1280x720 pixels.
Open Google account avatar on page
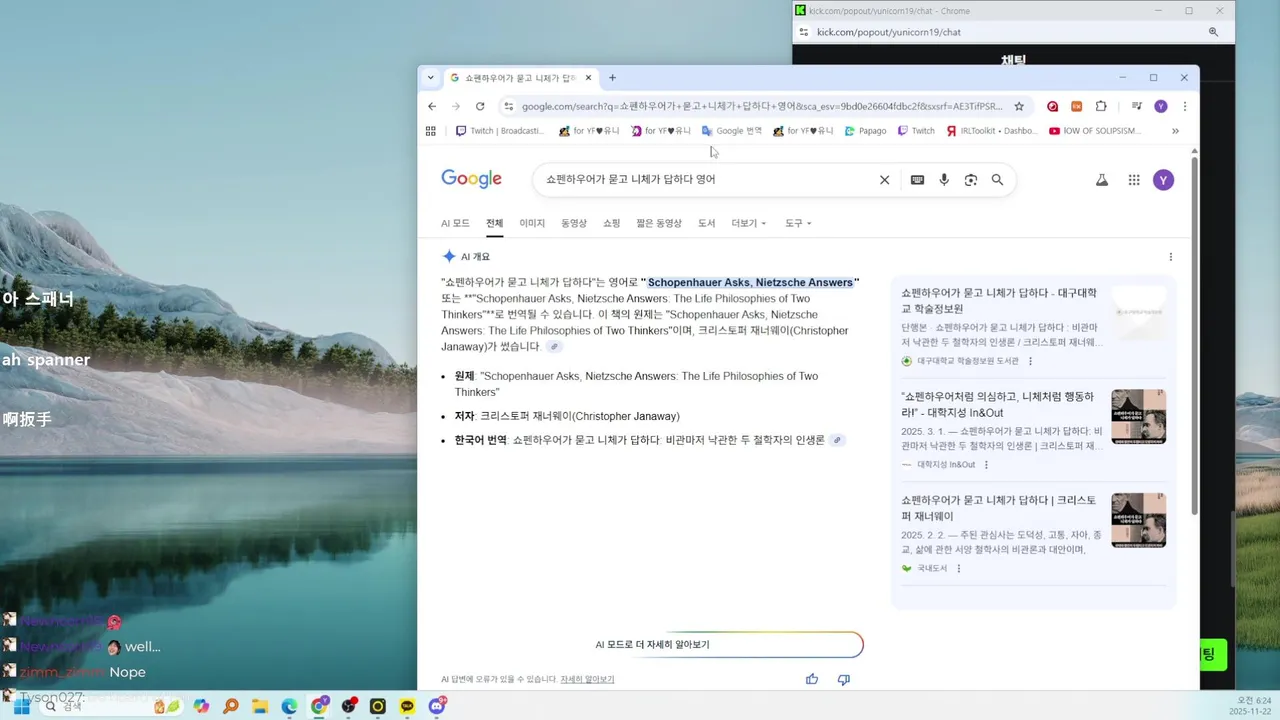(1163, 180)
